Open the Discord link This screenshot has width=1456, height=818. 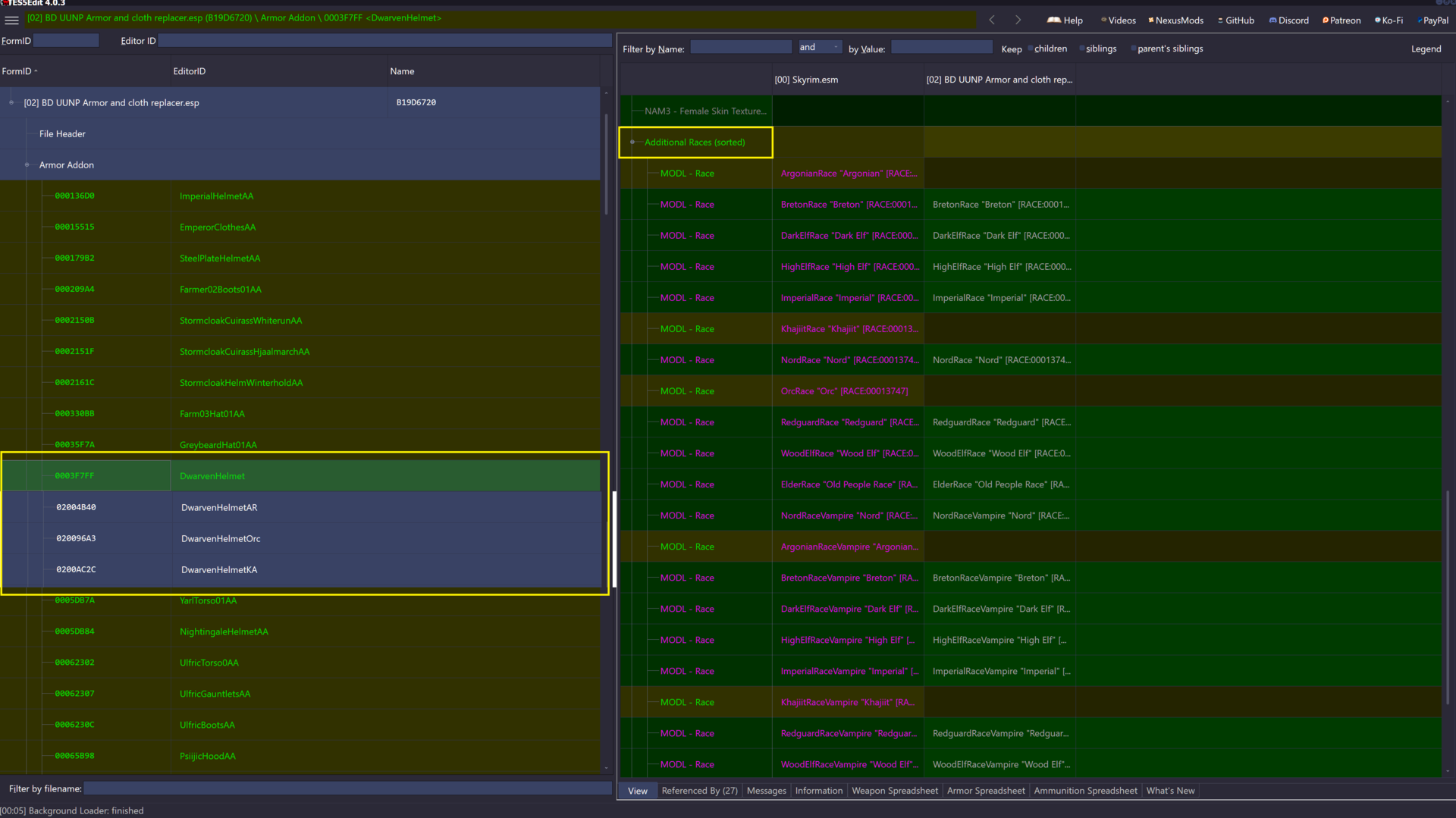[x=1289, y=20]
